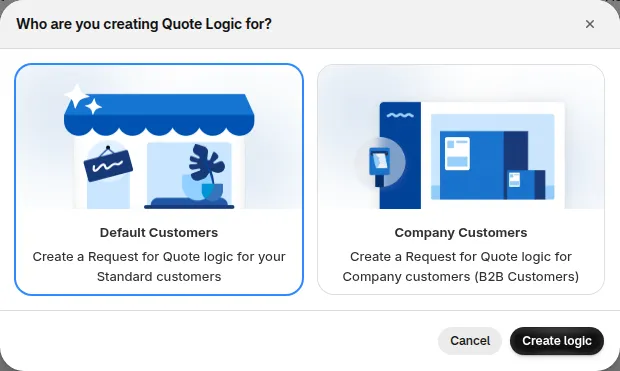Click the 'Default Customers' heading text
The image size is (620, 371).
coord(159,233)
